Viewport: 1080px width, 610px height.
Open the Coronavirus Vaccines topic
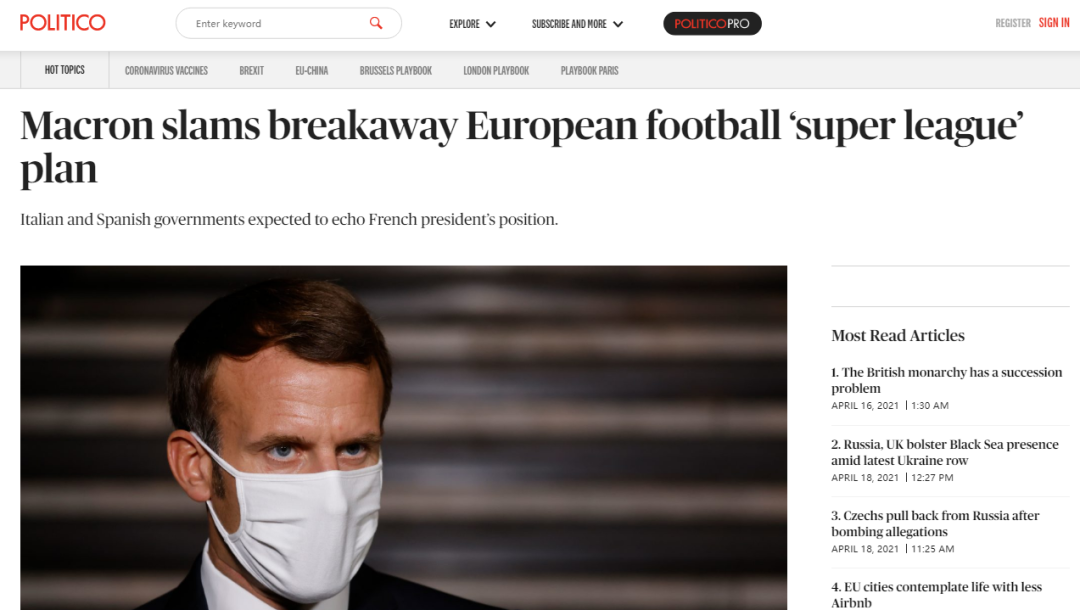[166, 71]
